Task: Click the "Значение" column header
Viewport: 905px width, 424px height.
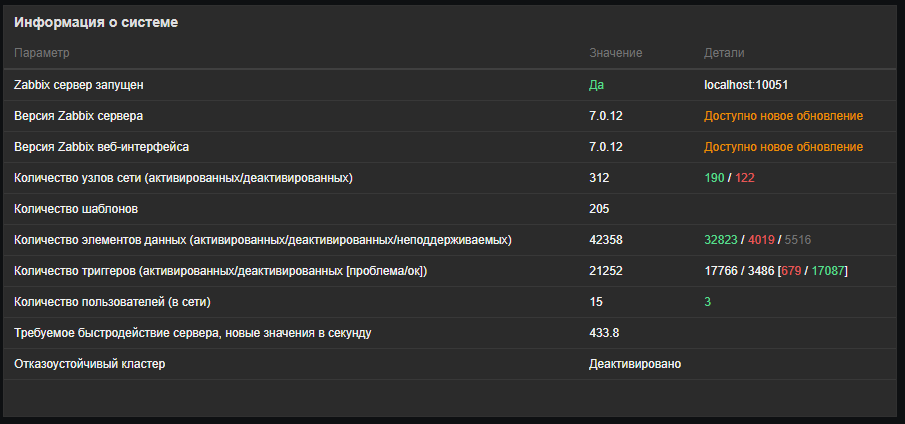Action: (615, 52)
